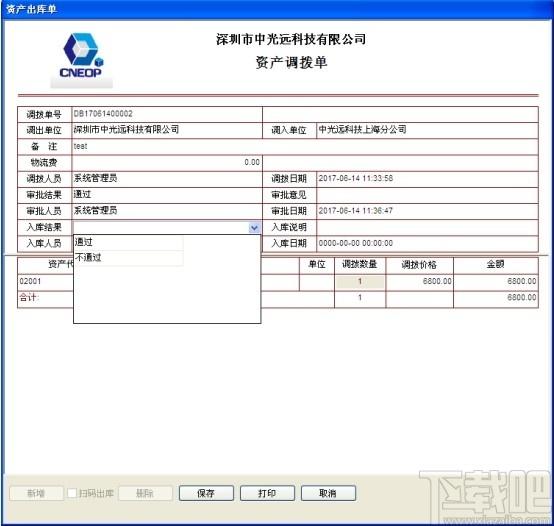Screen dimensions: 554x526
Task: Select 通过 in the dropdown list
Action: [129, 242]
